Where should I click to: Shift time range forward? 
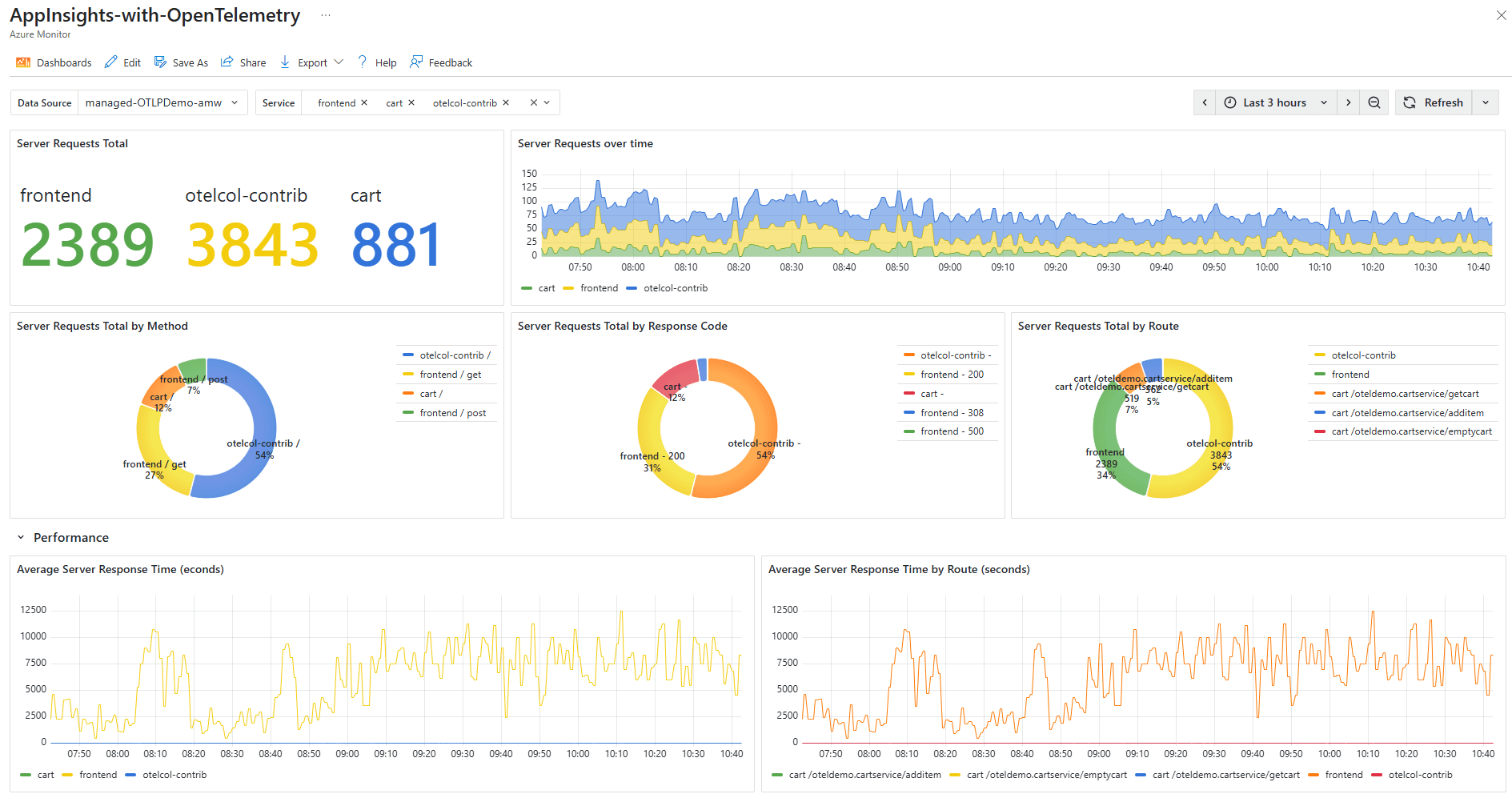1349,102
